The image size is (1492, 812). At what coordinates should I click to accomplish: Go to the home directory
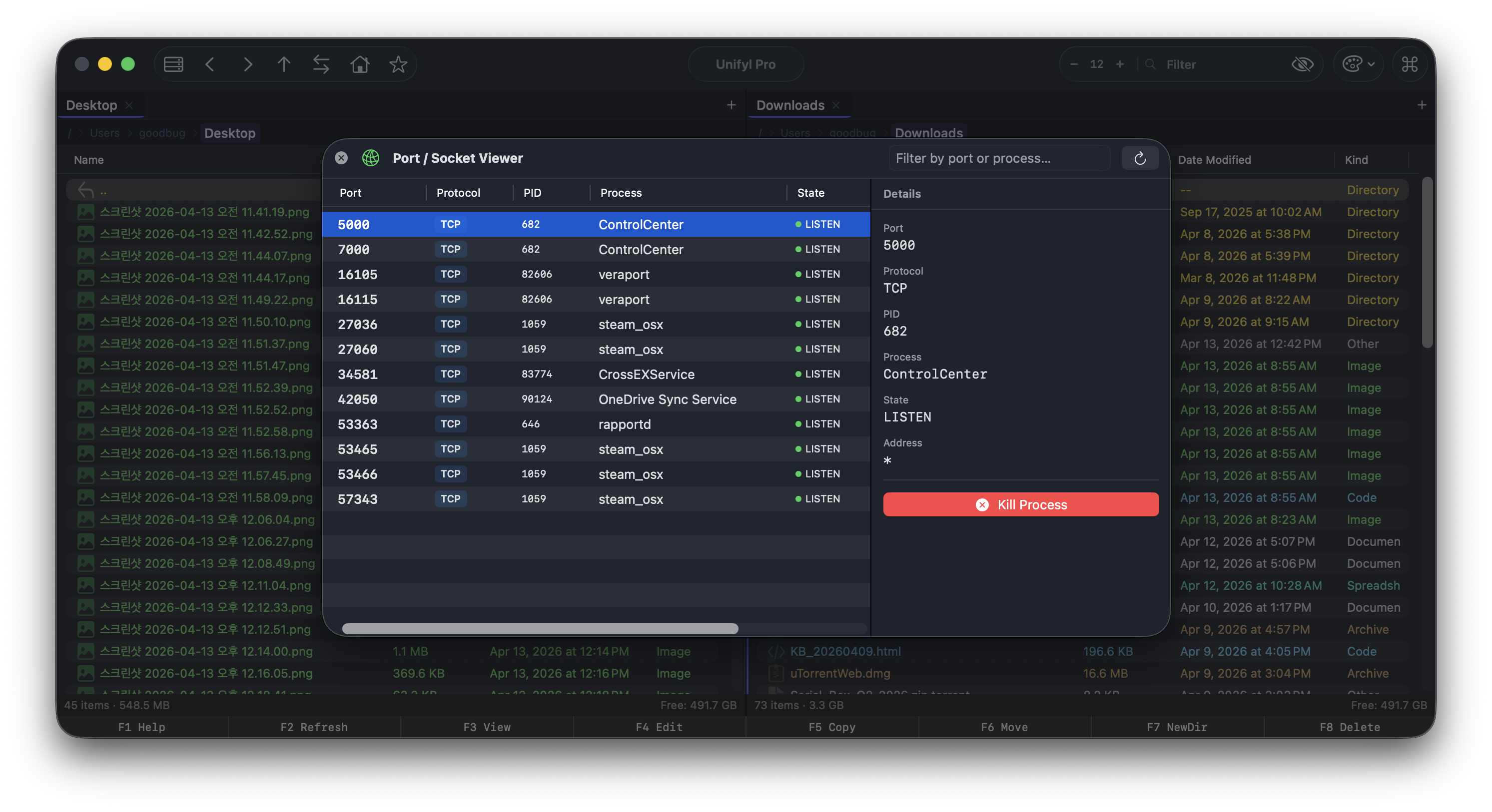tap(359, 64)
